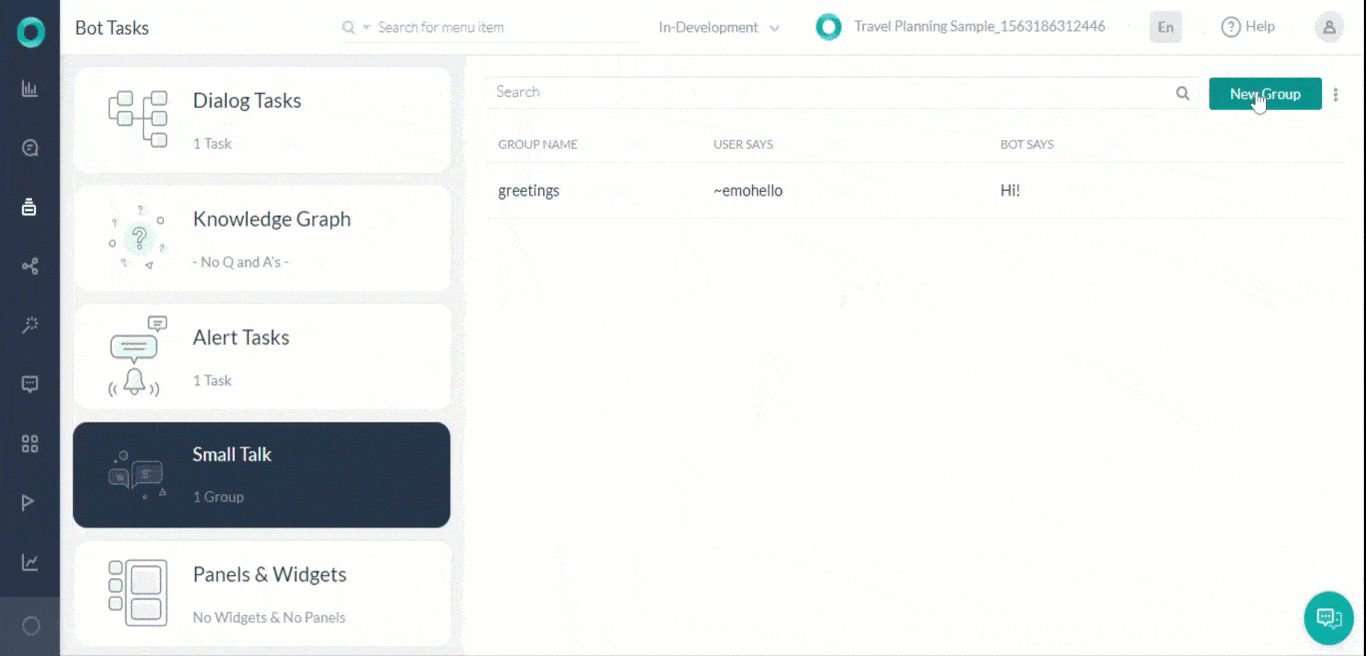1366x656 pixels.
Task: Click the Bot Tasks robot sidebar icon
Action: (x=30, y=207)
